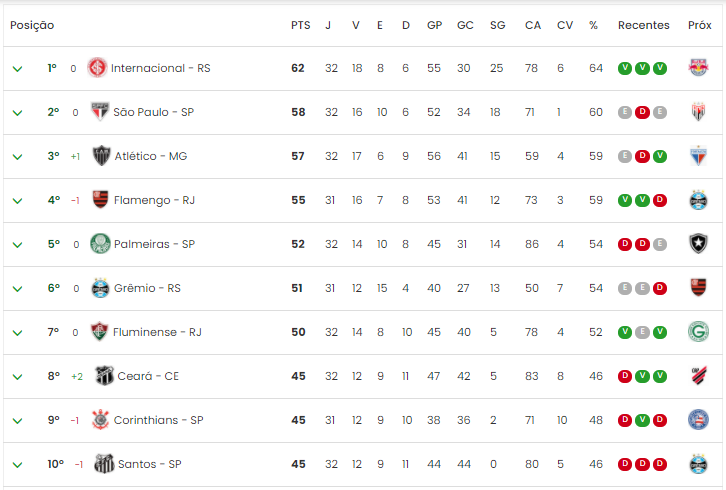Click the São Paulo club crest
This screenshot has width=726, height=490.
tap(100, 112)
